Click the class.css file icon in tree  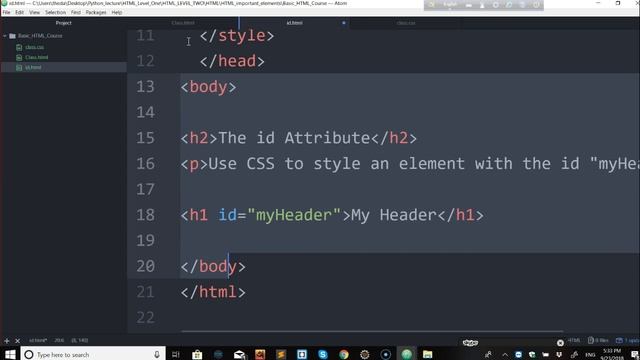point(19,47)
